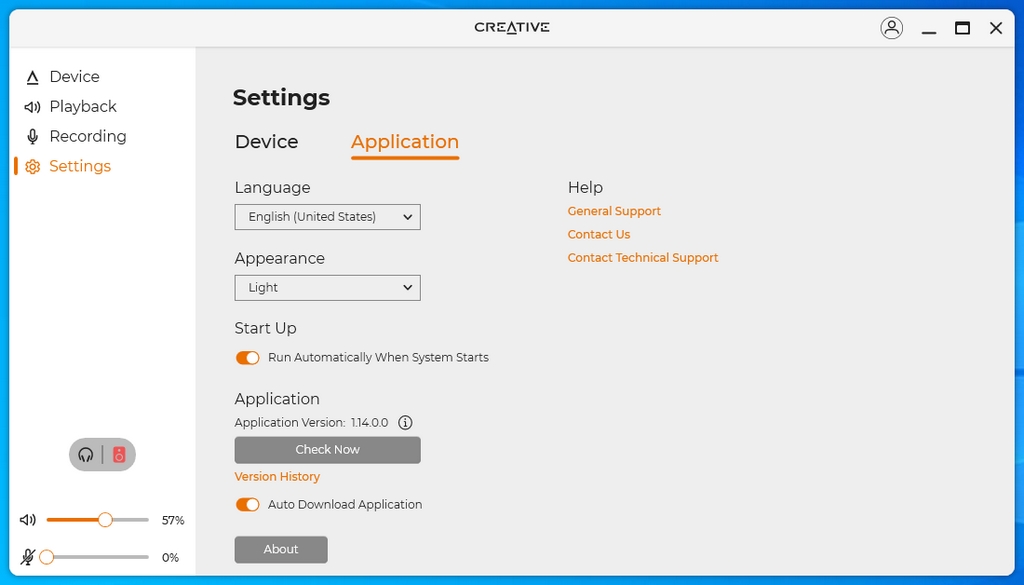The height and width of the screenshot is (585, 1024).
Task: Open the user account profile icon
Action: [x=891, y=28]
